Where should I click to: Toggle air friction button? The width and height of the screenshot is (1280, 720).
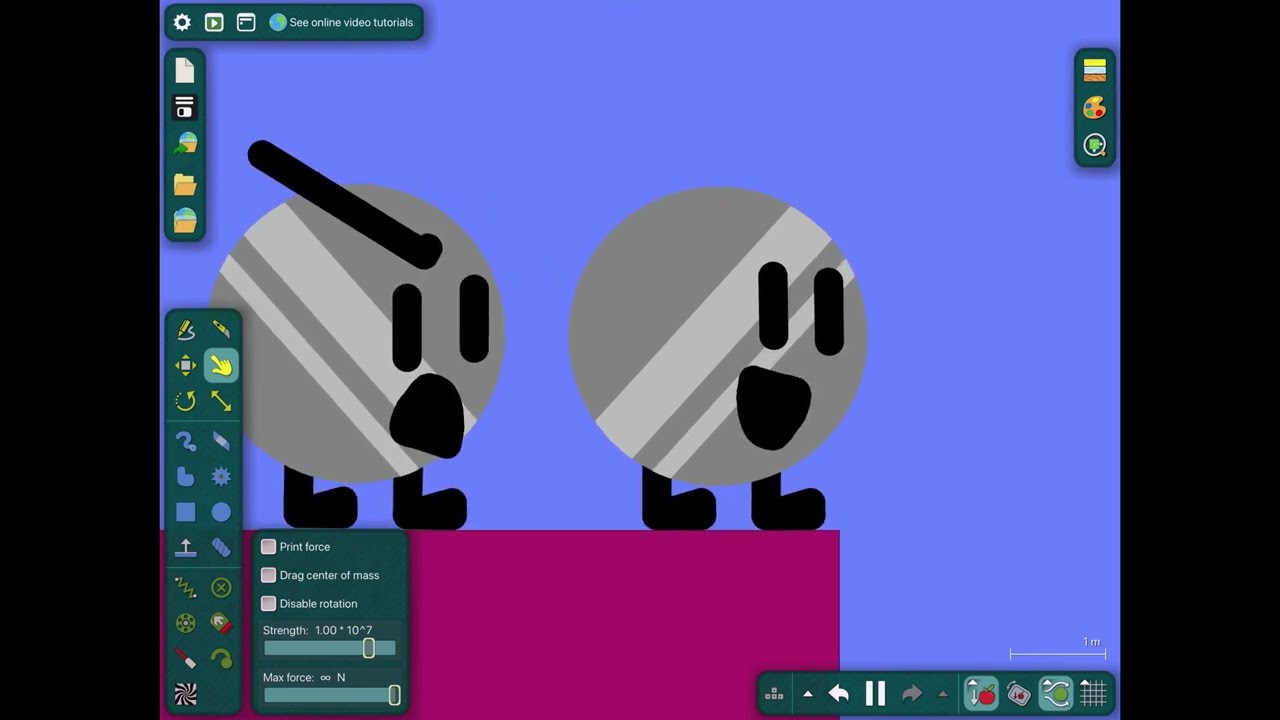click(1055, 693)
